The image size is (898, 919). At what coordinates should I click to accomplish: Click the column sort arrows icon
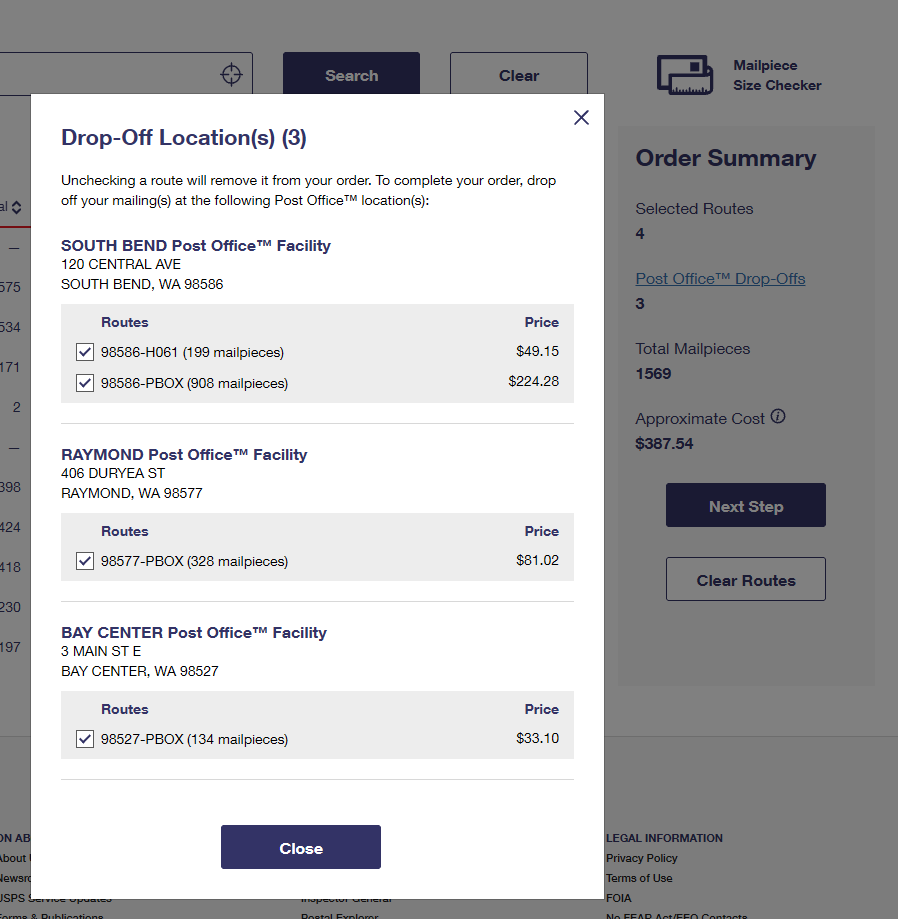tap(16, 207)
